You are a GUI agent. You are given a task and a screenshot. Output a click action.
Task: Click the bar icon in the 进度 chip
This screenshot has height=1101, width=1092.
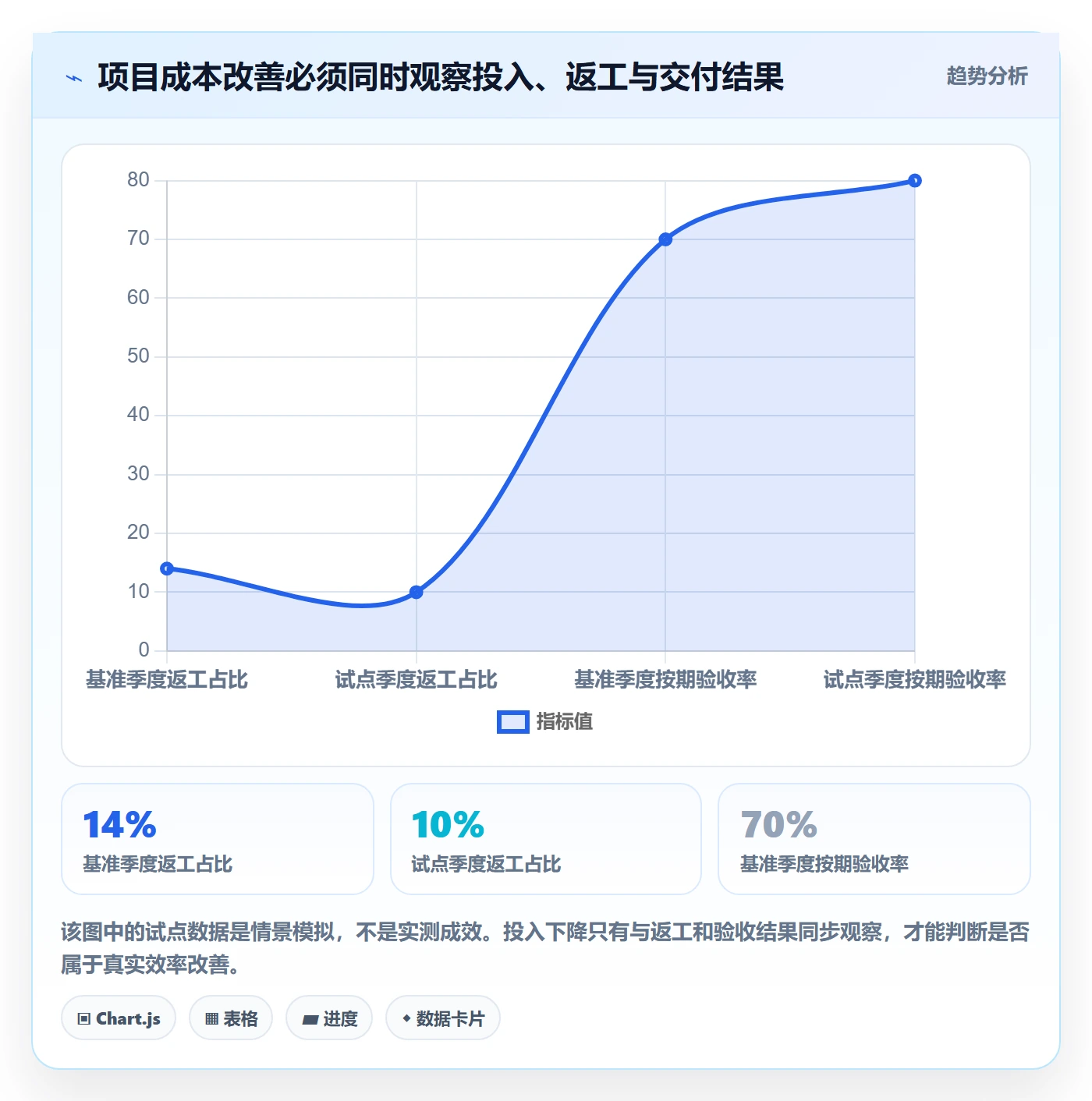click(310, 1020)
